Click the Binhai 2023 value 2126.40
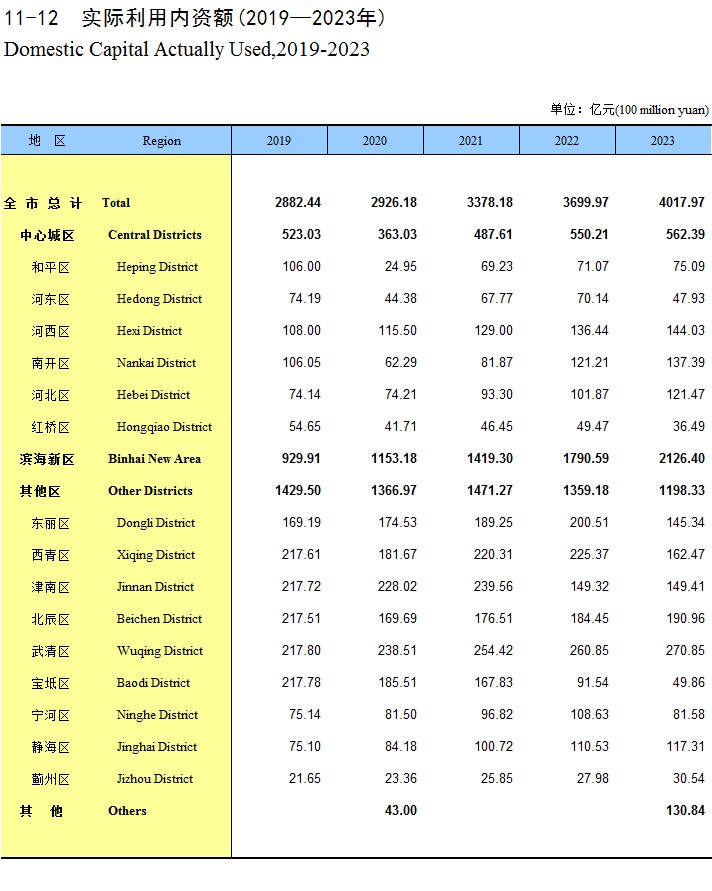This screenshot has width=712, height=891. tap(682, 458)
